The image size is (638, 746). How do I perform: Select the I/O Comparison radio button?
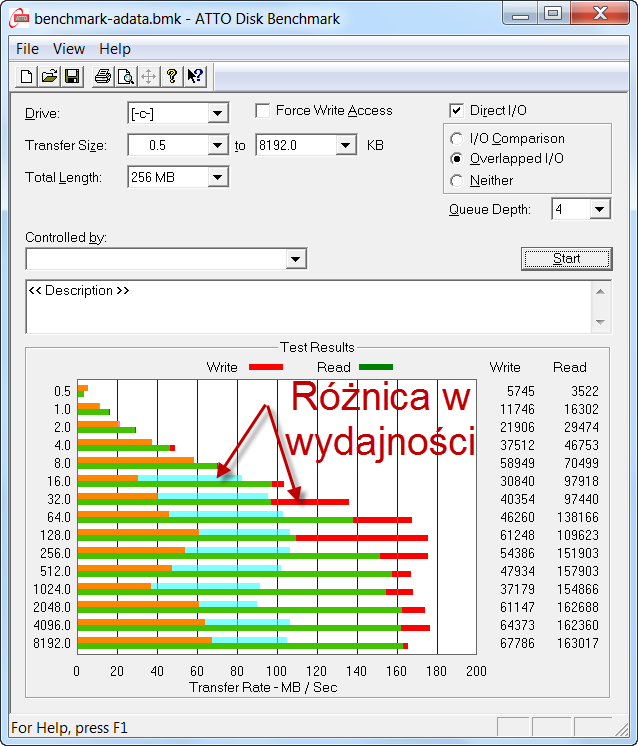[x=456, y=138]
